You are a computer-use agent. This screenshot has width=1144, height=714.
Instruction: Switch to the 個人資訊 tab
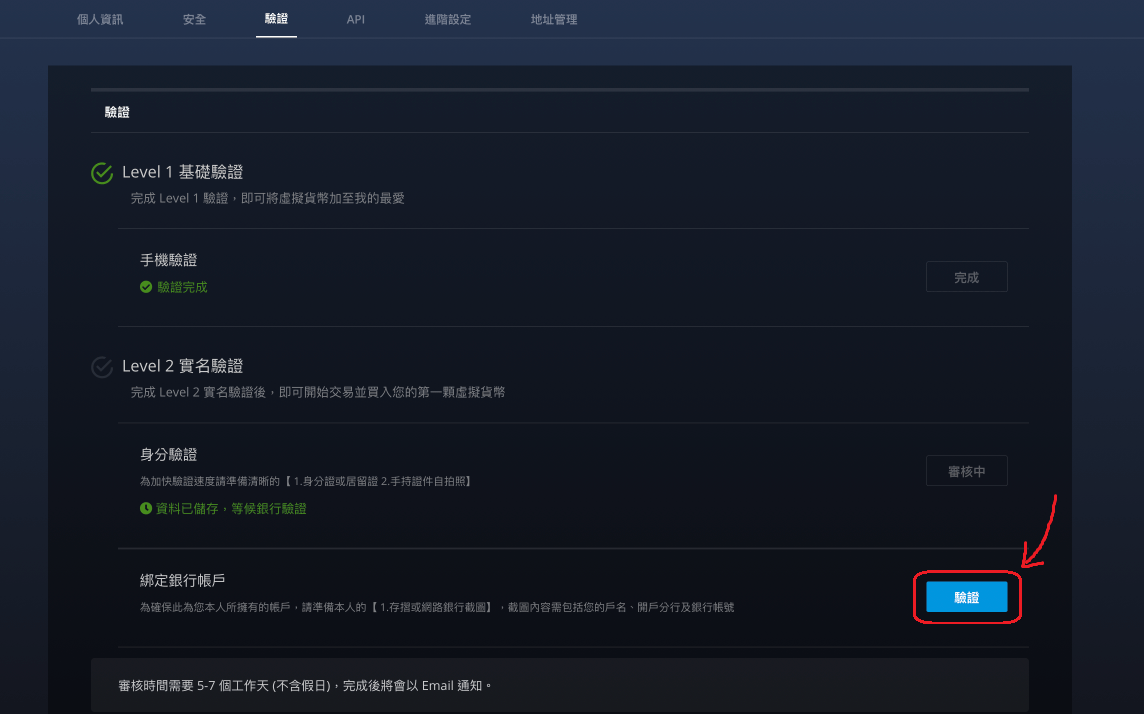[99, 19]
